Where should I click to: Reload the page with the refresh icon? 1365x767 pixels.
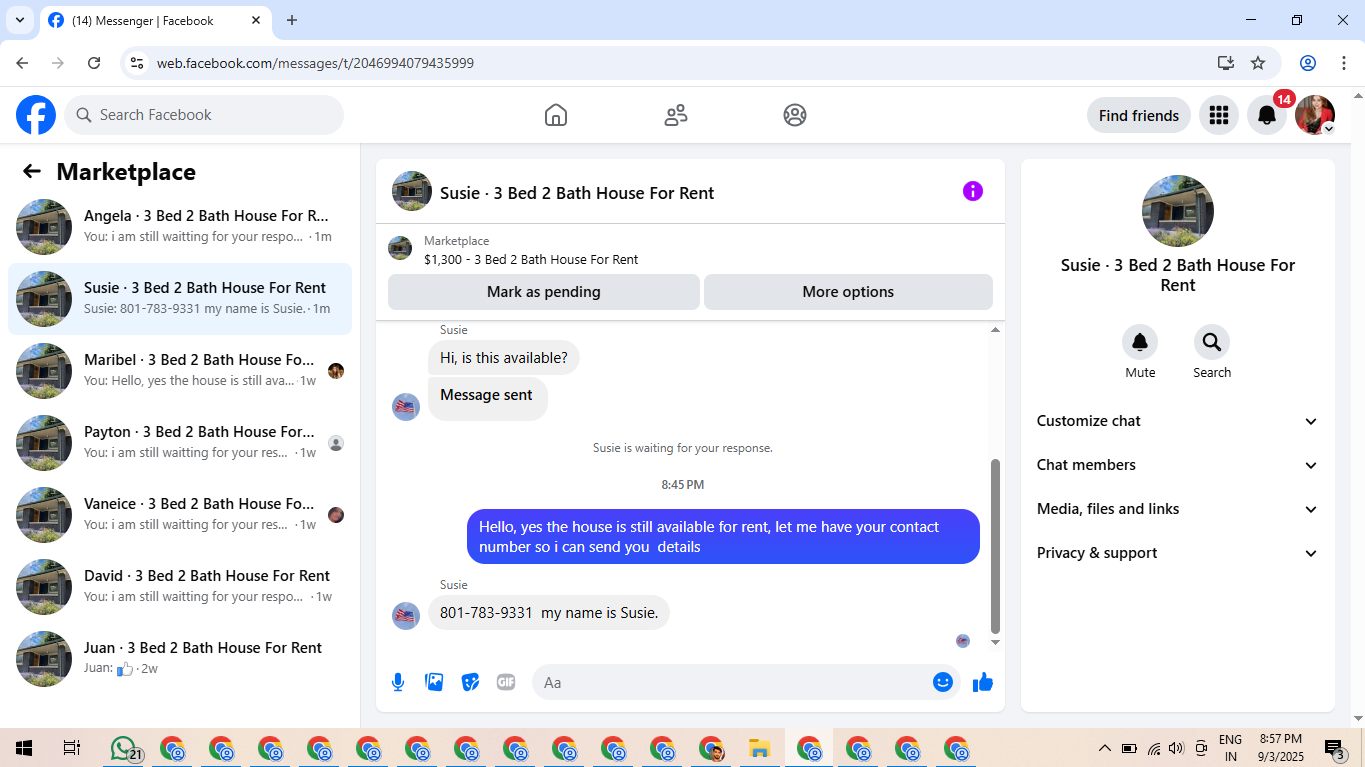94,63
